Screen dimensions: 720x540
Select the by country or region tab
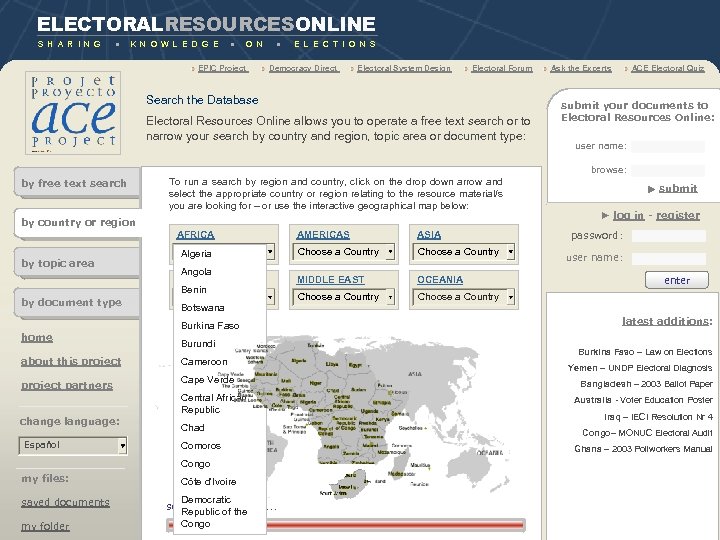(x=78, y=223)
